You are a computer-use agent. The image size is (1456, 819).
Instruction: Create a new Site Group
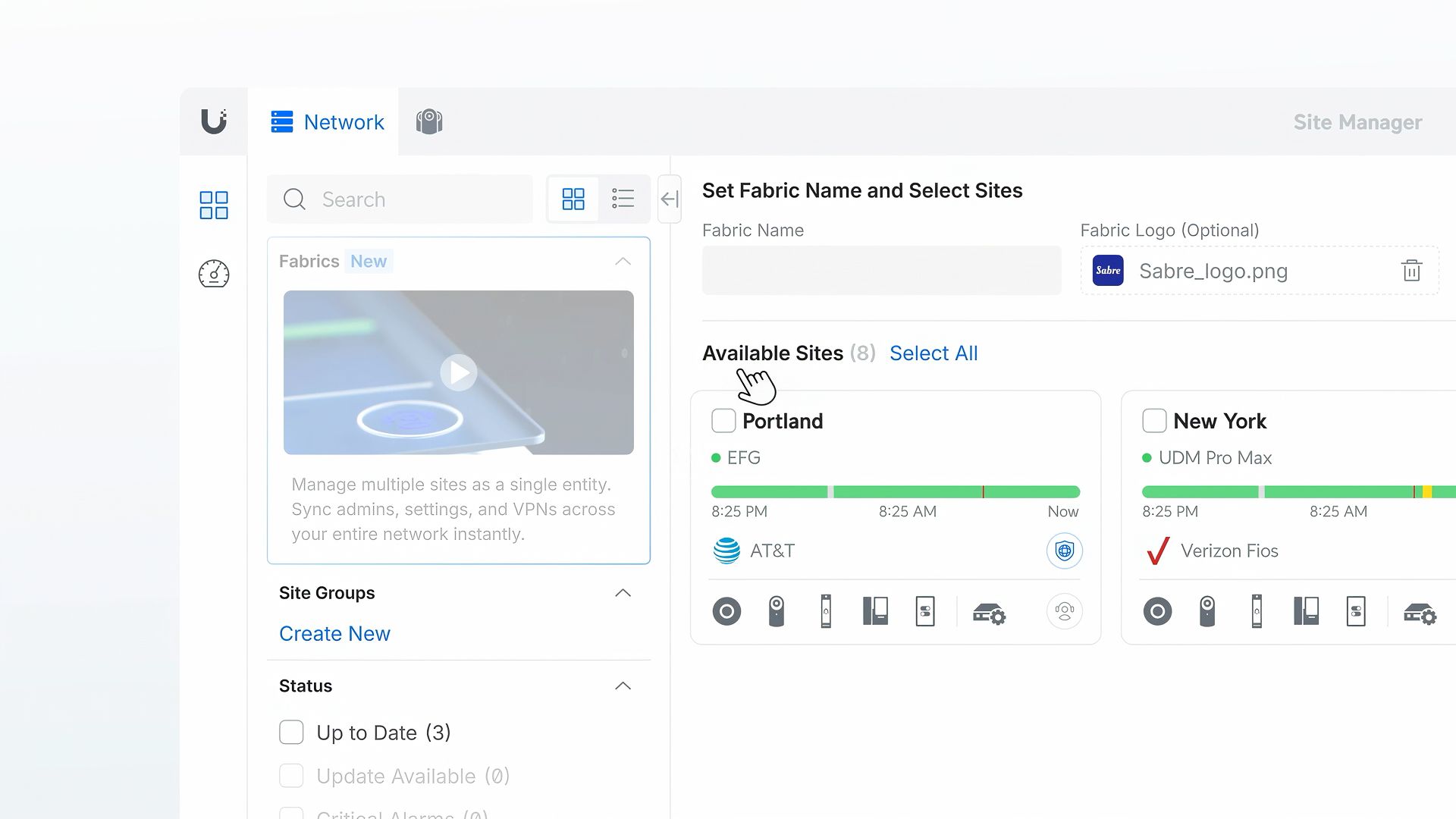coord(334,633)
